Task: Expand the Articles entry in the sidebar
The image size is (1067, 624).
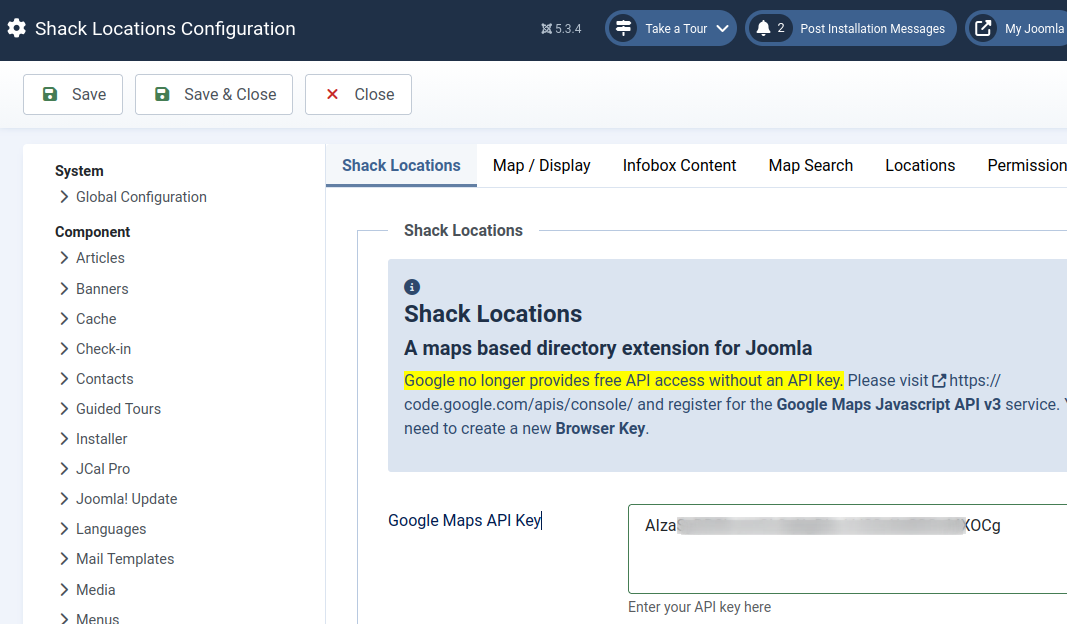Action: pos(100,258)
